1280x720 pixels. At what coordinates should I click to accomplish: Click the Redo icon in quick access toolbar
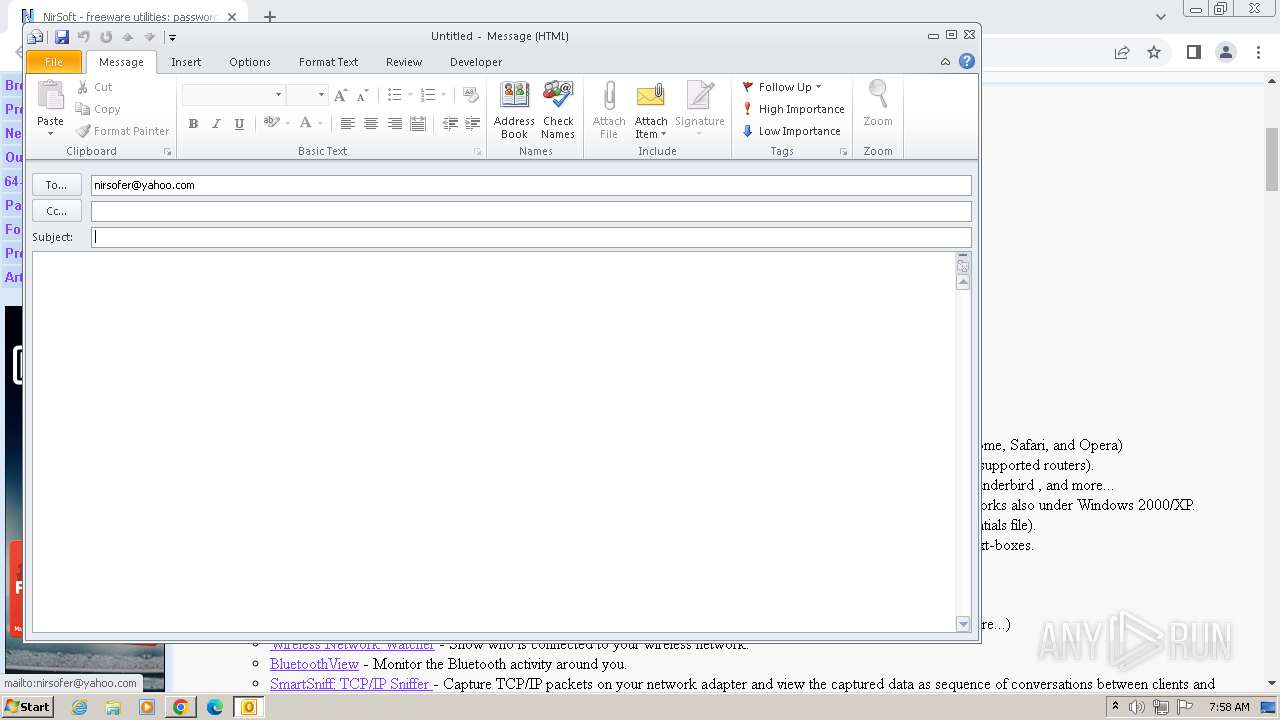[x=106, y=37]
